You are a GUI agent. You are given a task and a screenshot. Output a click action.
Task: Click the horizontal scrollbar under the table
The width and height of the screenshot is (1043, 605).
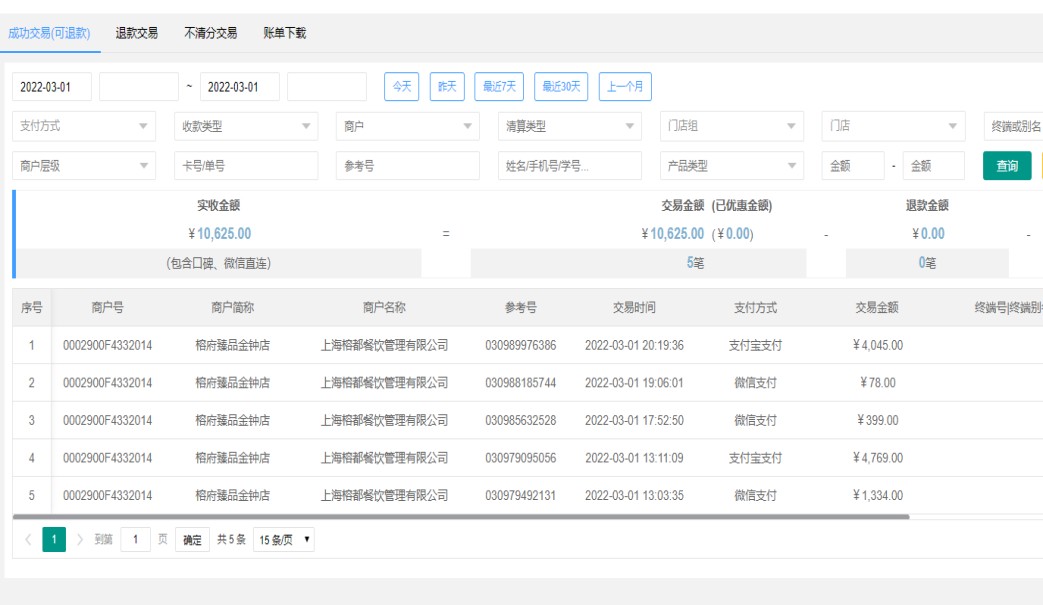460,517
